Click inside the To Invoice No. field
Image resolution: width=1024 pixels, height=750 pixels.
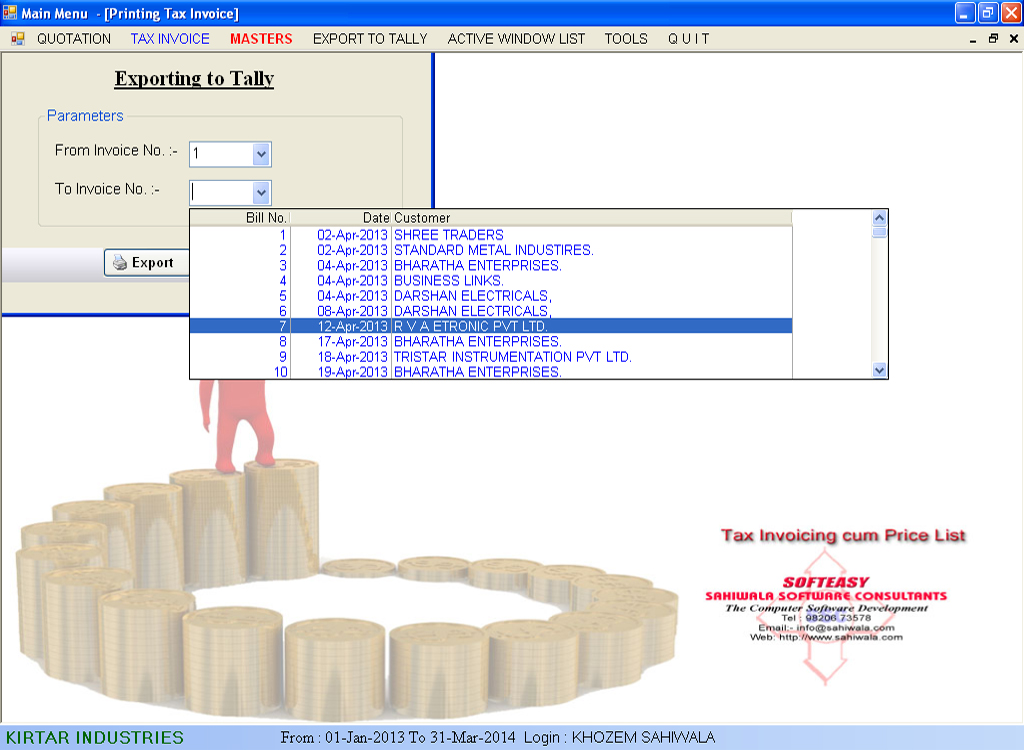(x=221, y=193)
